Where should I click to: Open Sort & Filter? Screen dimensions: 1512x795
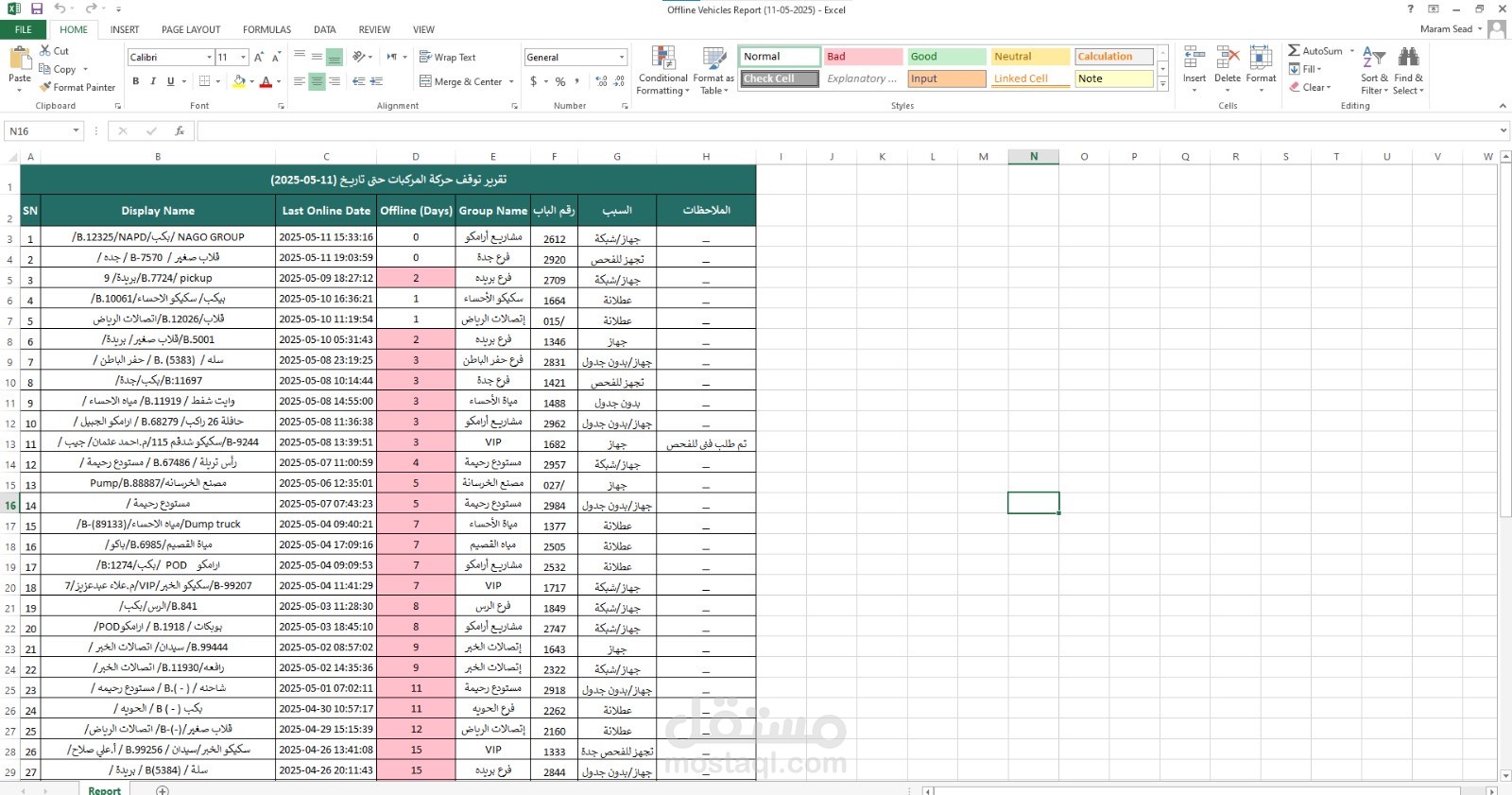click(1374, 71)
